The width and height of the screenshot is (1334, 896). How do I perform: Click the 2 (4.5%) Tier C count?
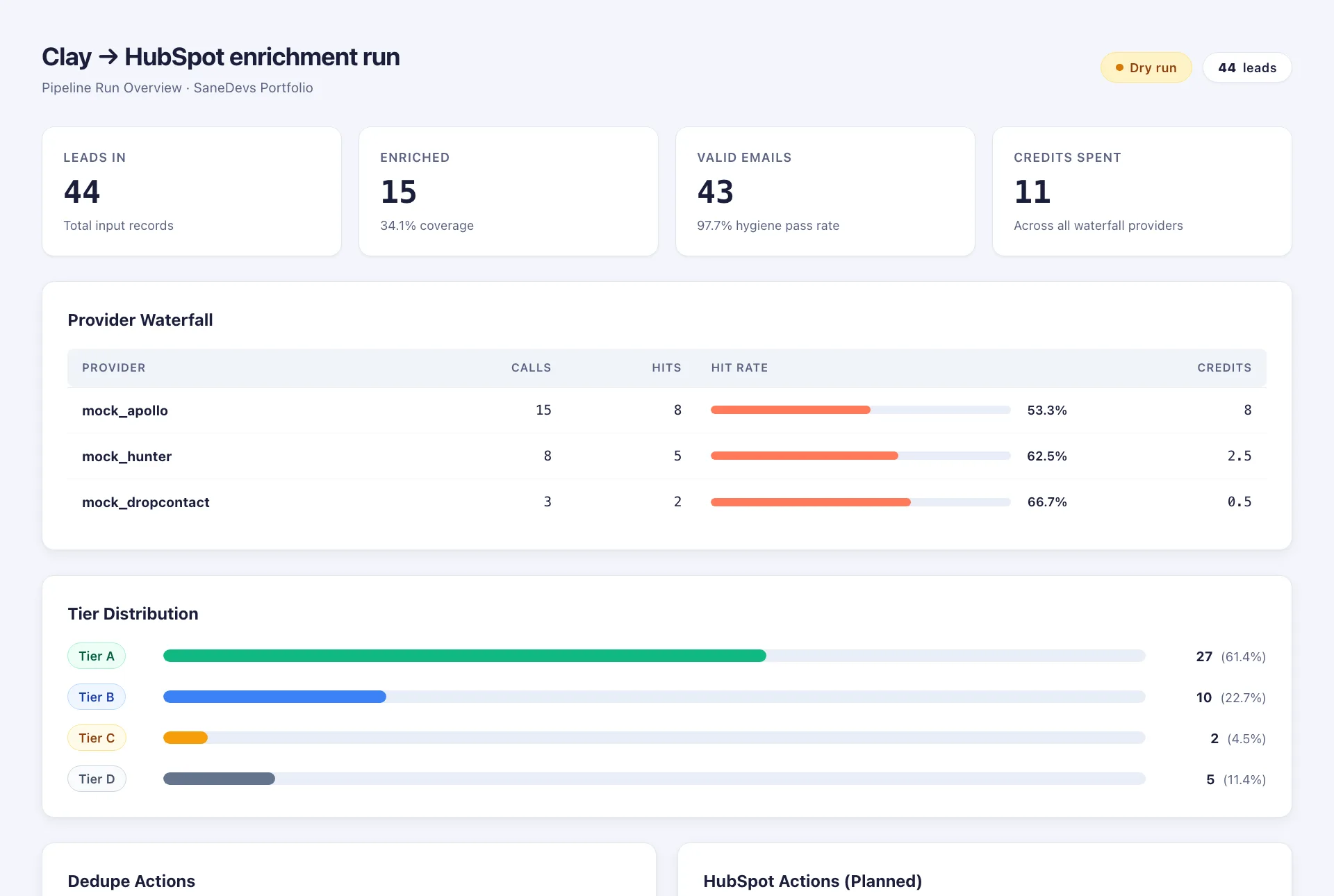pyautogui.click(x=1238, y=739)
